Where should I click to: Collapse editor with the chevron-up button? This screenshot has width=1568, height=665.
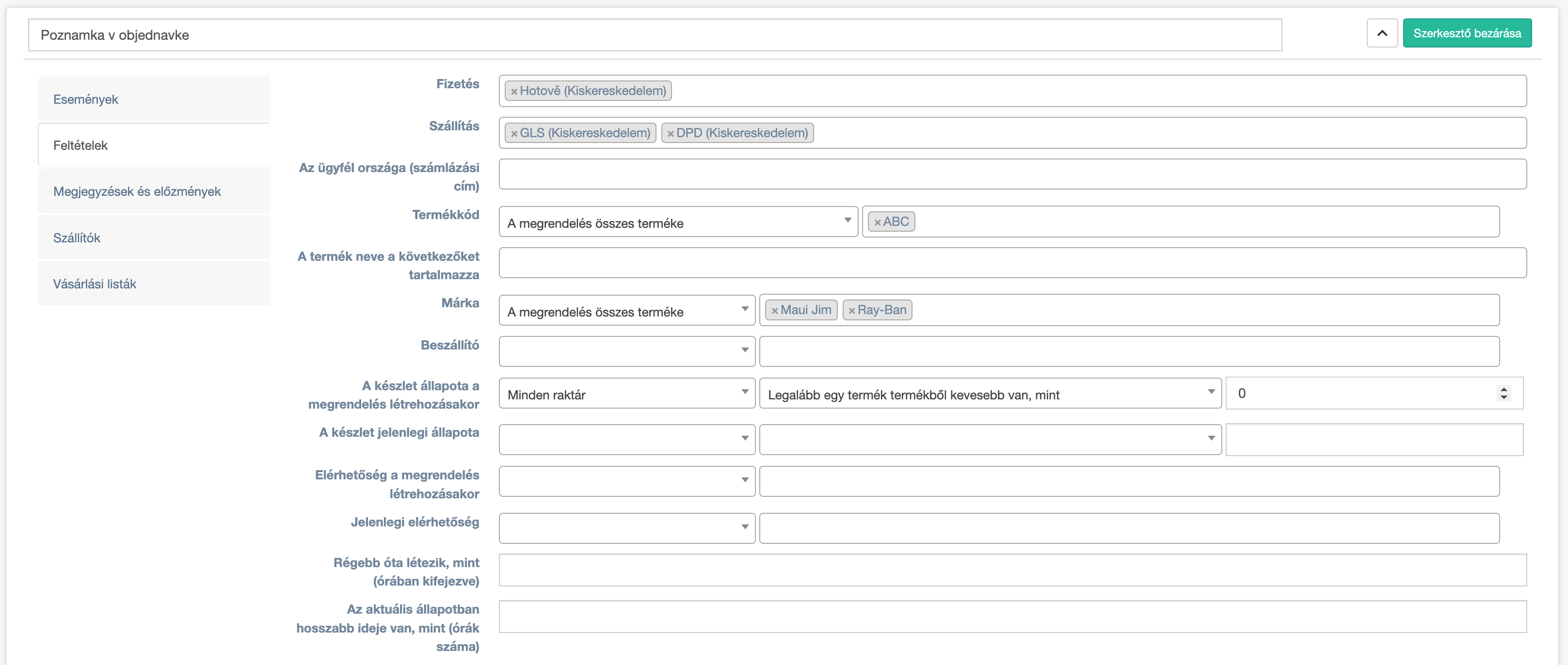(x=1382, y=33)
